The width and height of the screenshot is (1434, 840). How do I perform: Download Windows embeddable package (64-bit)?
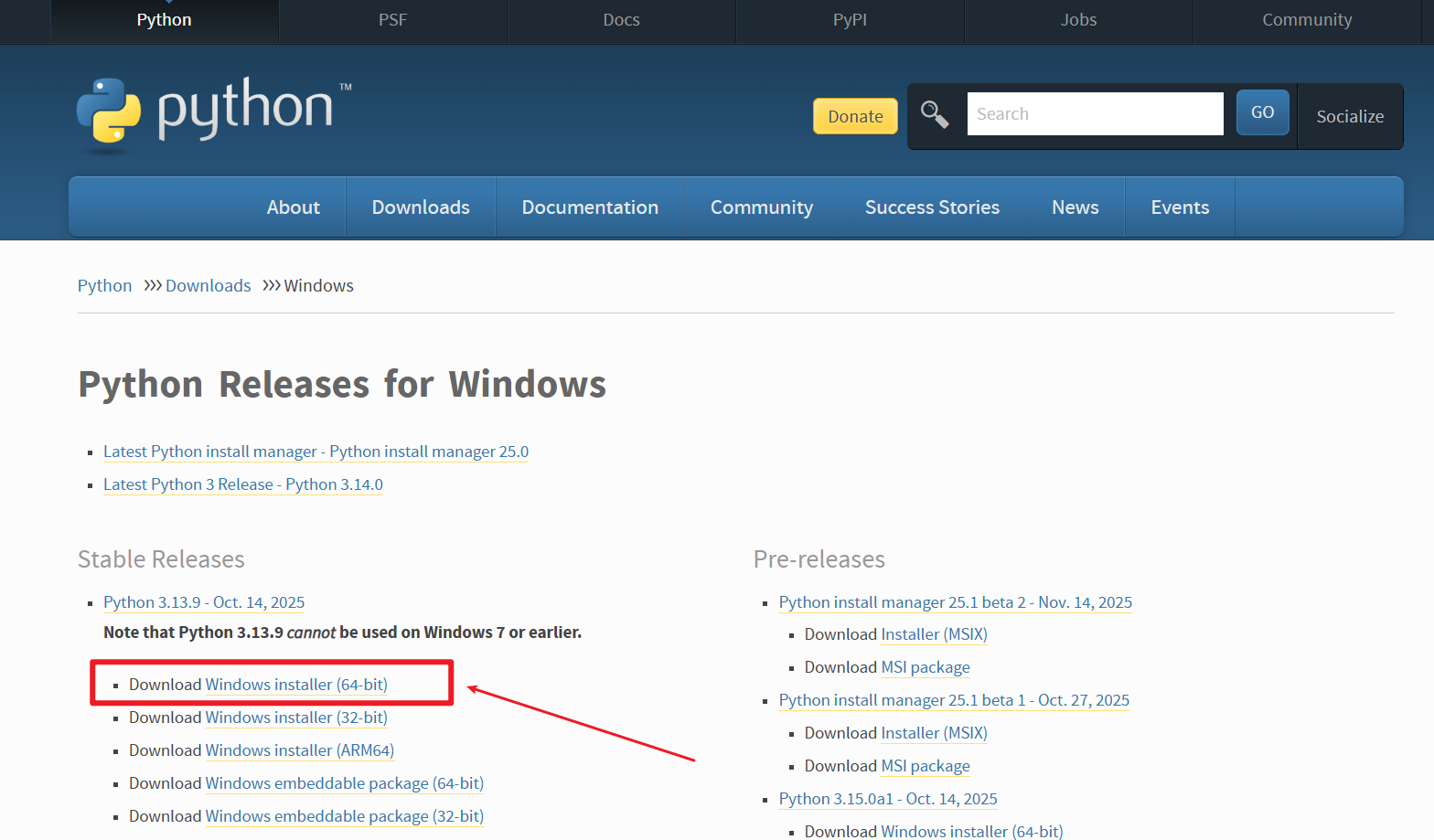click(x=345, y=783)
